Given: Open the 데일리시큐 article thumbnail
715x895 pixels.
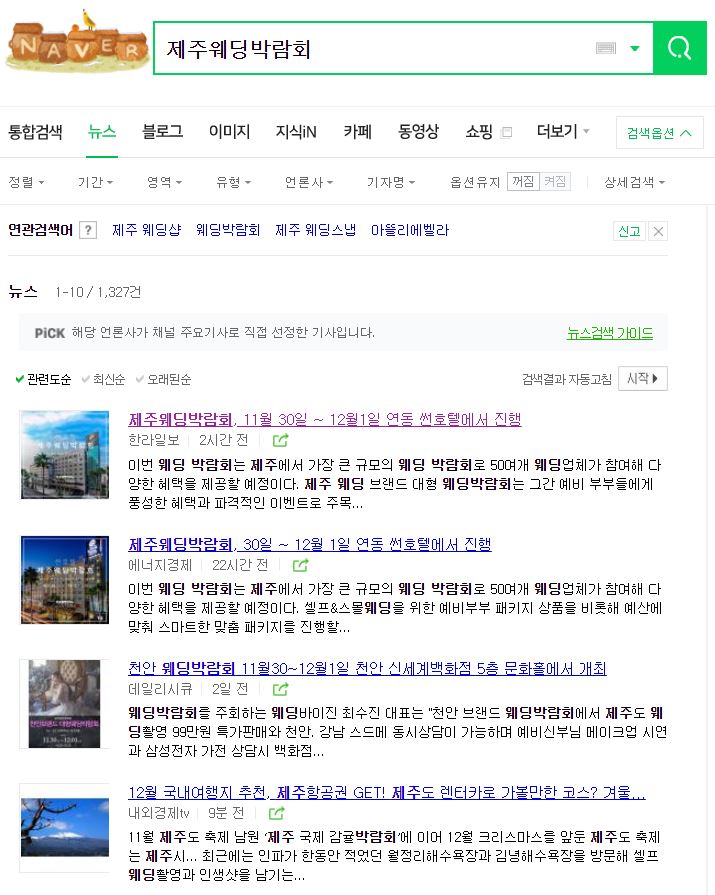Looking at the screenshot, I should click(x=64, y=704).
